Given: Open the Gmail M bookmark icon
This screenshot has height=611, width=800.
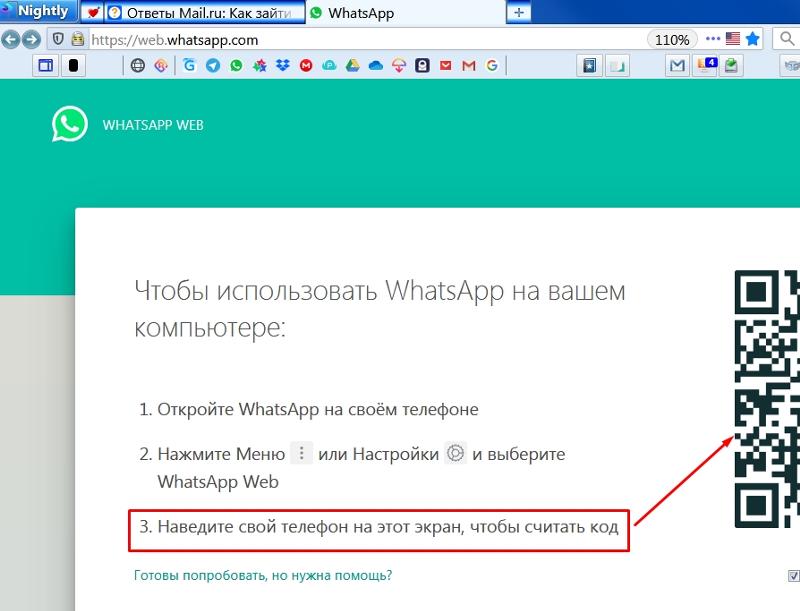Looking at the screenshot, I should [469, 65].
